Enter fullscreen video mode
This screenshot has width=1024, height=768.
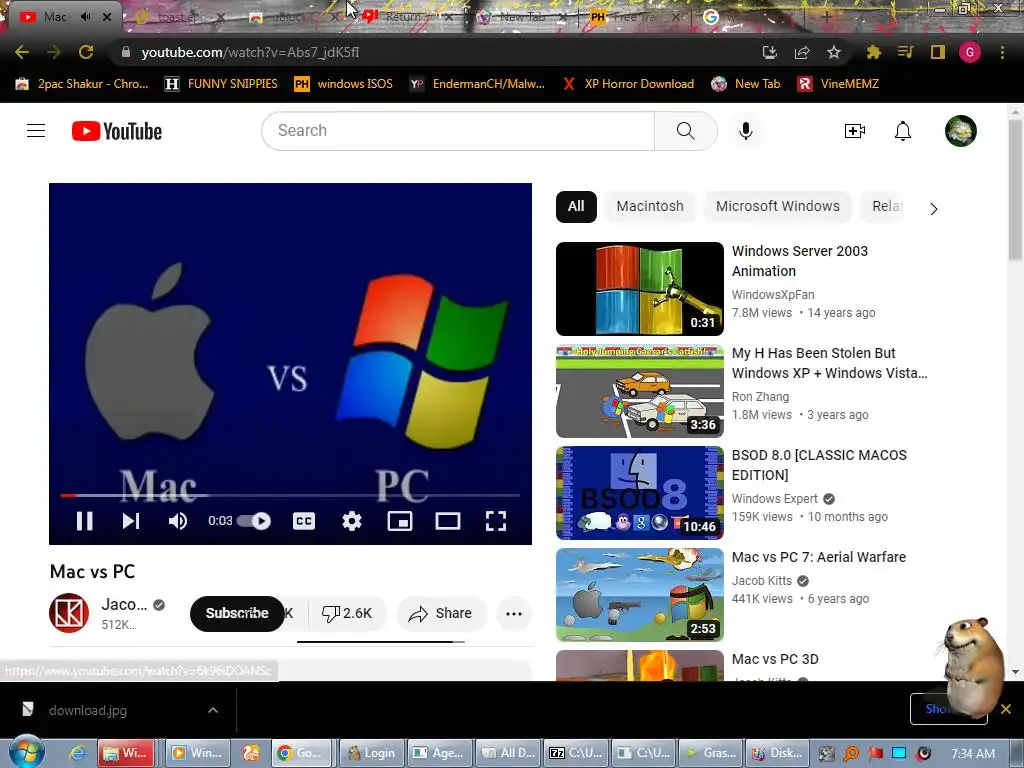click(x=496, y=520)
